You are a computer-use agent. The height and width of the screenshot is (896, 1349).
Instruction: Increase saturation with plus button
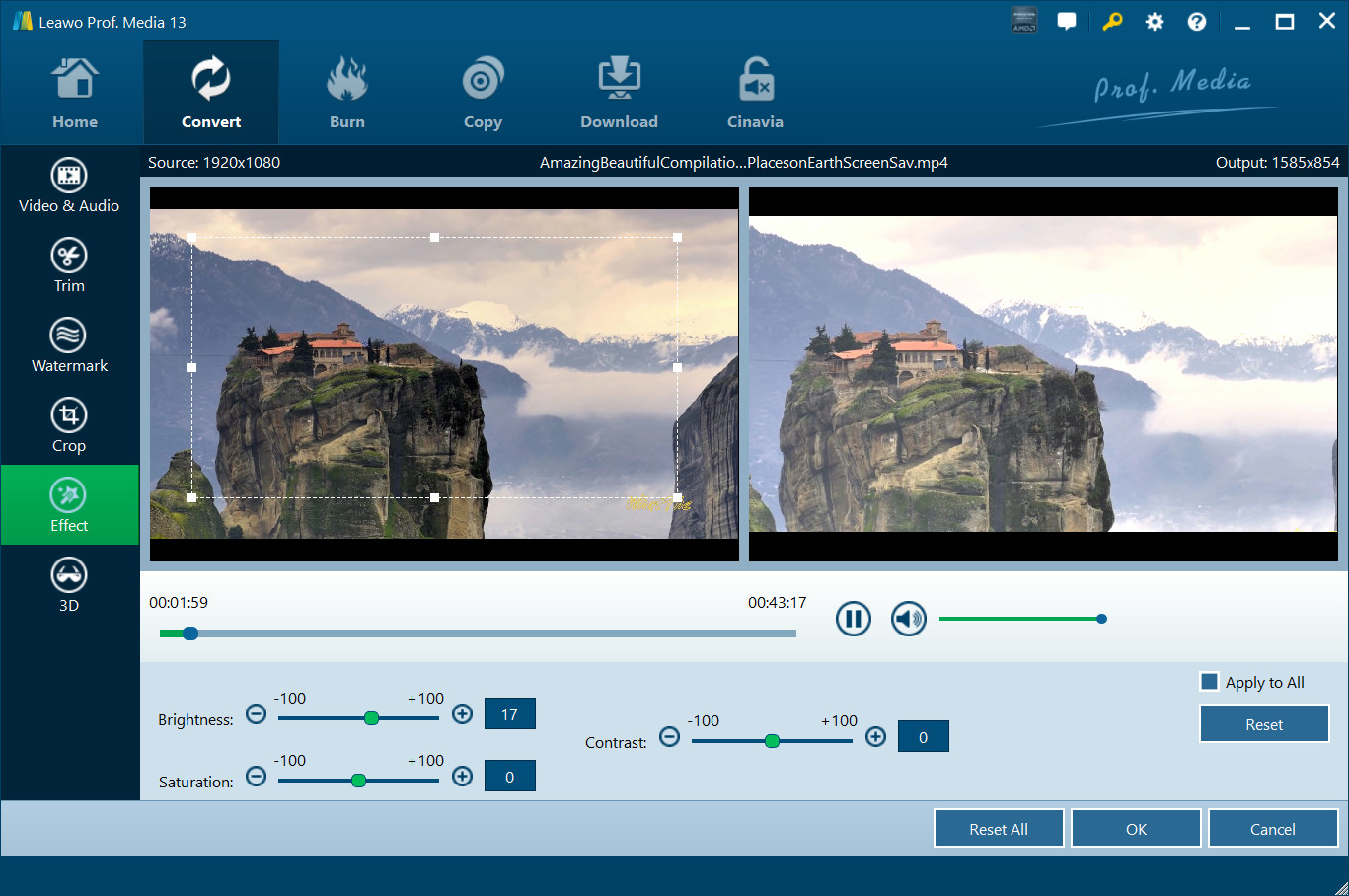pos(462,776)
